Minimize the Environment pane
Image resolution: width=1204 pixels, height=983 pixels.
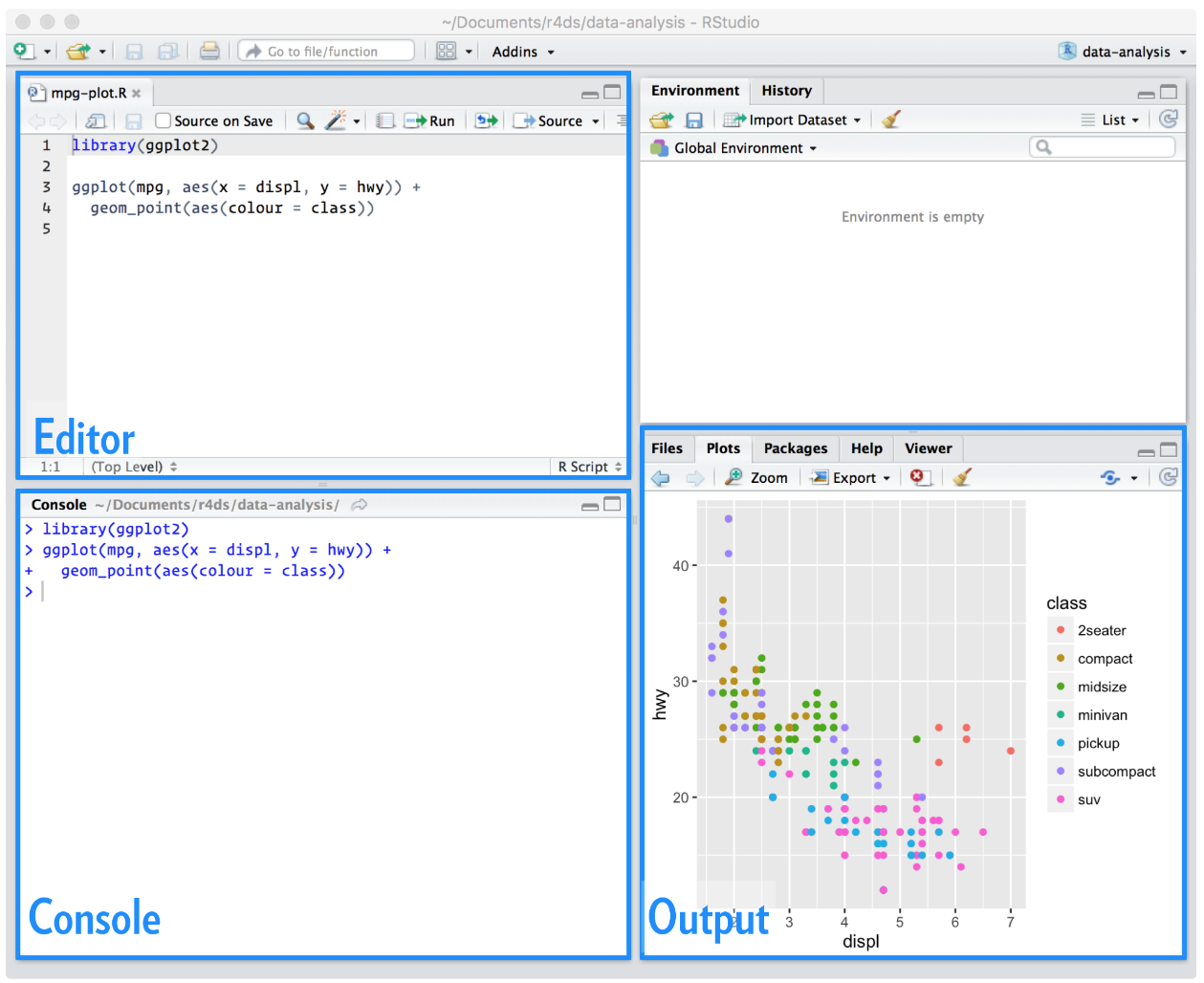click(1146, 93)
